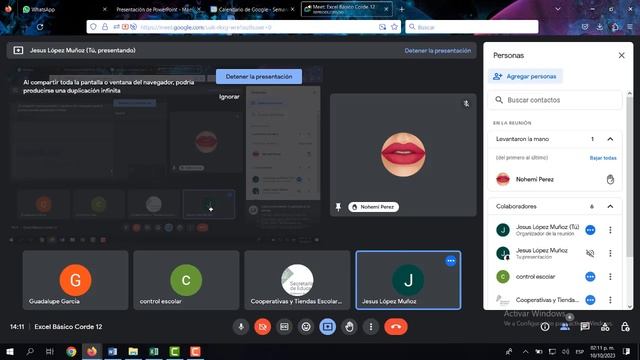Enable captions with the CC button
This screenshot has width=640, height=360.
click(x=284, y=327)
